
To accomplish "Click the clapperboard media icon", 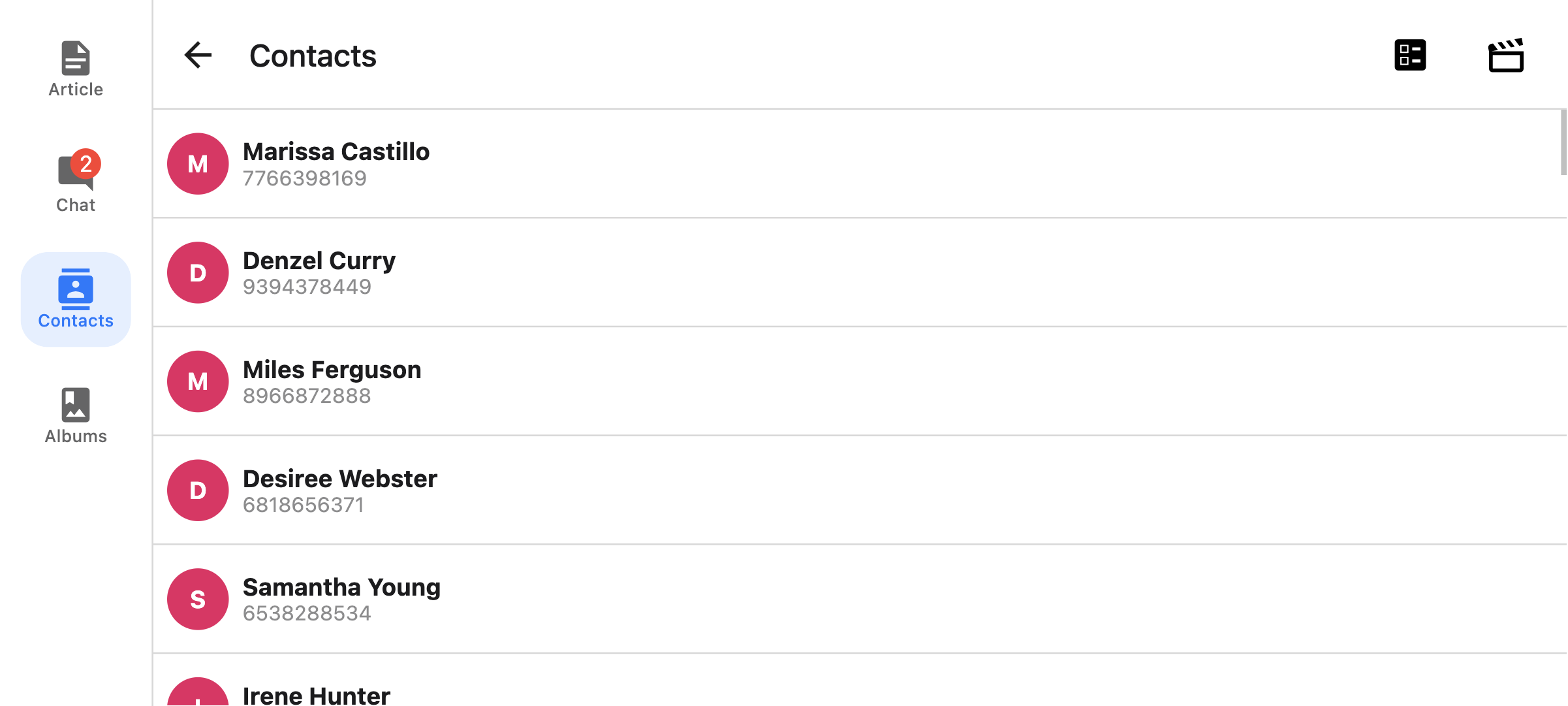I will 1505,55.
